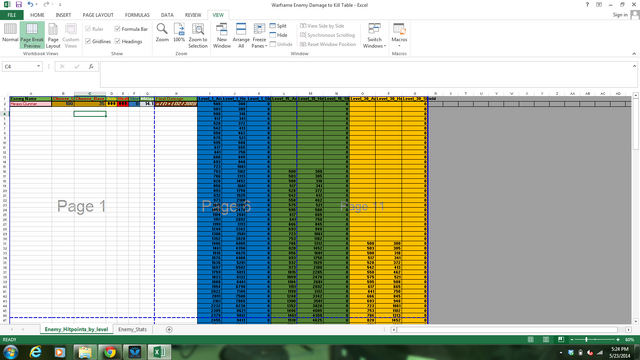
Task: Click Reset Window Position
Action: [328, 44]
